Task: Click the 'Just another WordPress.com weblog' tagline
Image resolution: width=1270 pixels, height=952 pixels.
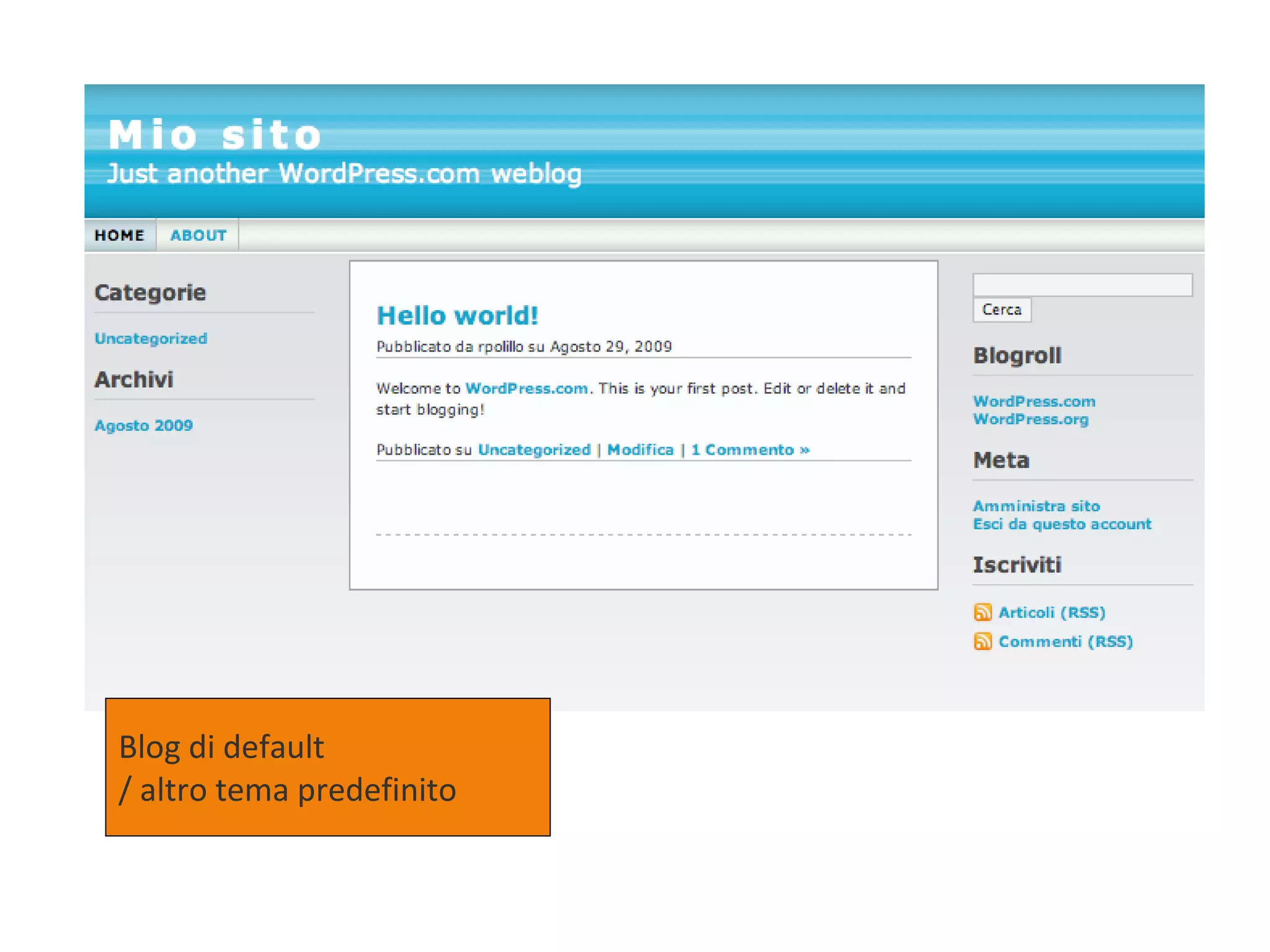Action: (x=344, y=174)
